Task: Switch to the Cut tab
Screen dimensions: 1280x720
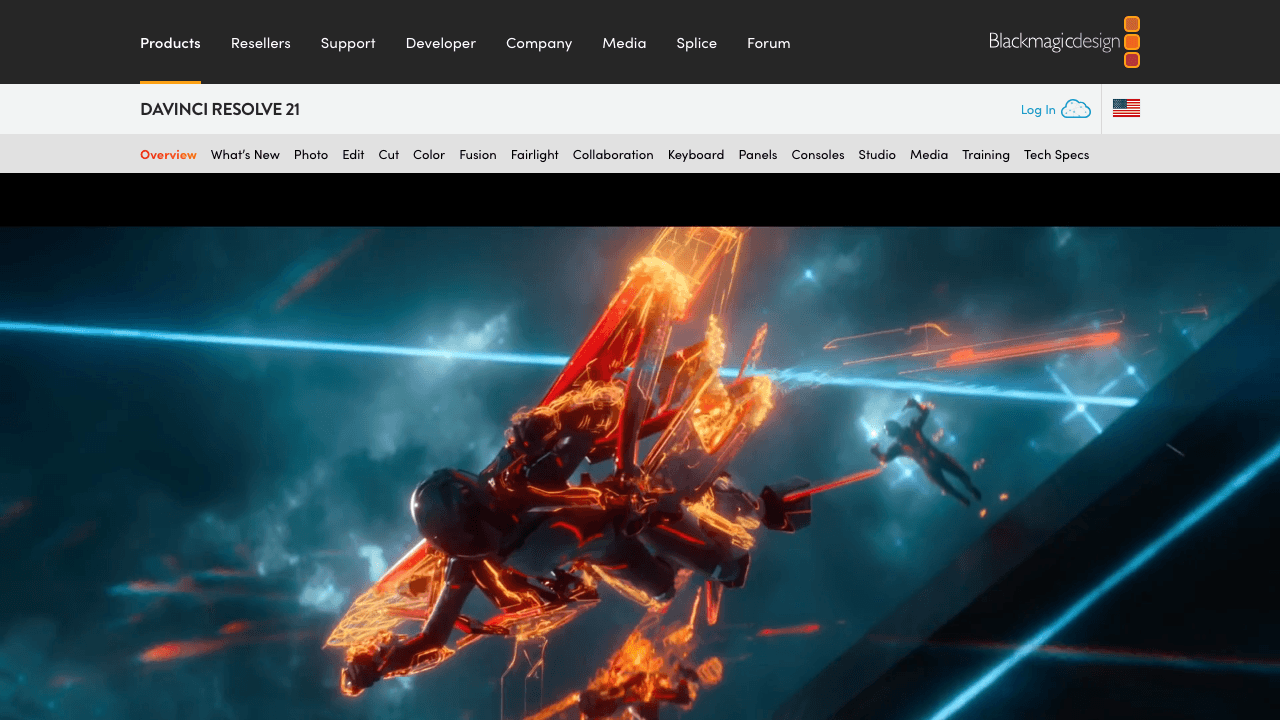Action: pos(389,155)
